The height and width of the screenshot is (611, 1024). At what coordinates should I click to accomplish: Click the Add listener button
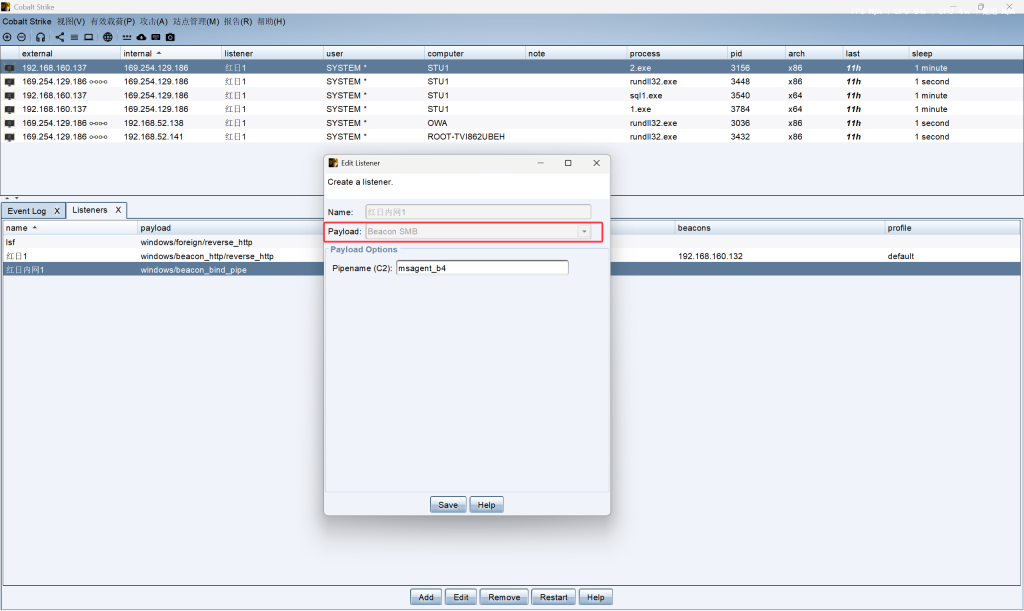[426, 597]
